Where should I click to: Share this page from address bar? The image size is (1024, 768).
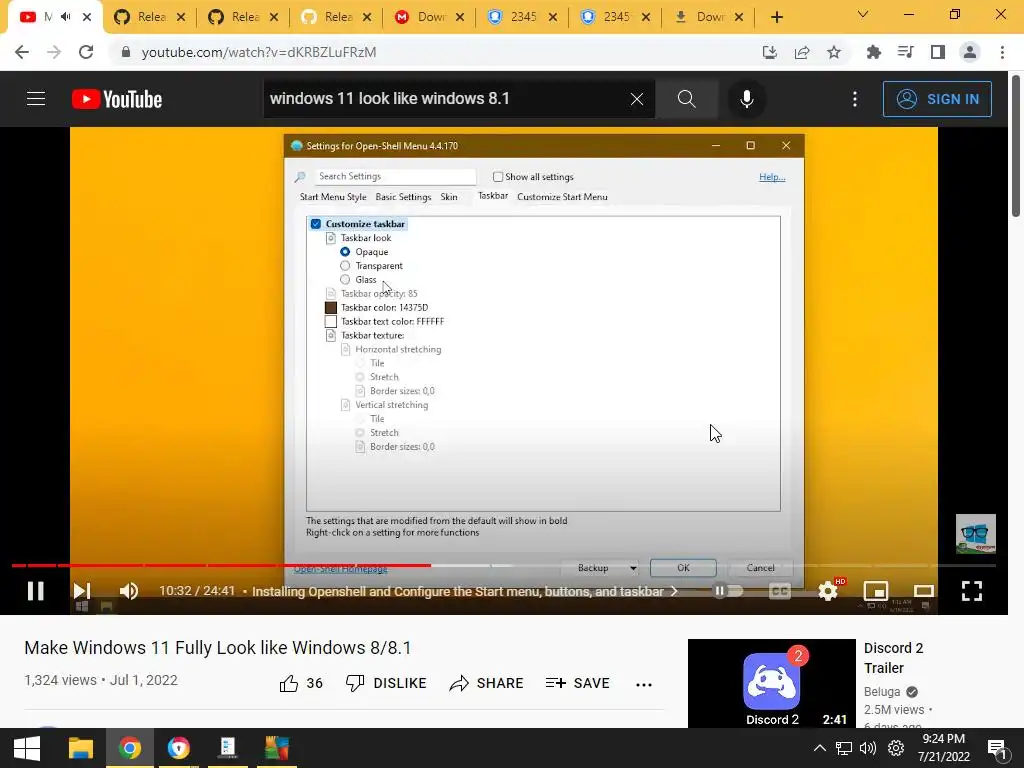(x=802, y=52)
